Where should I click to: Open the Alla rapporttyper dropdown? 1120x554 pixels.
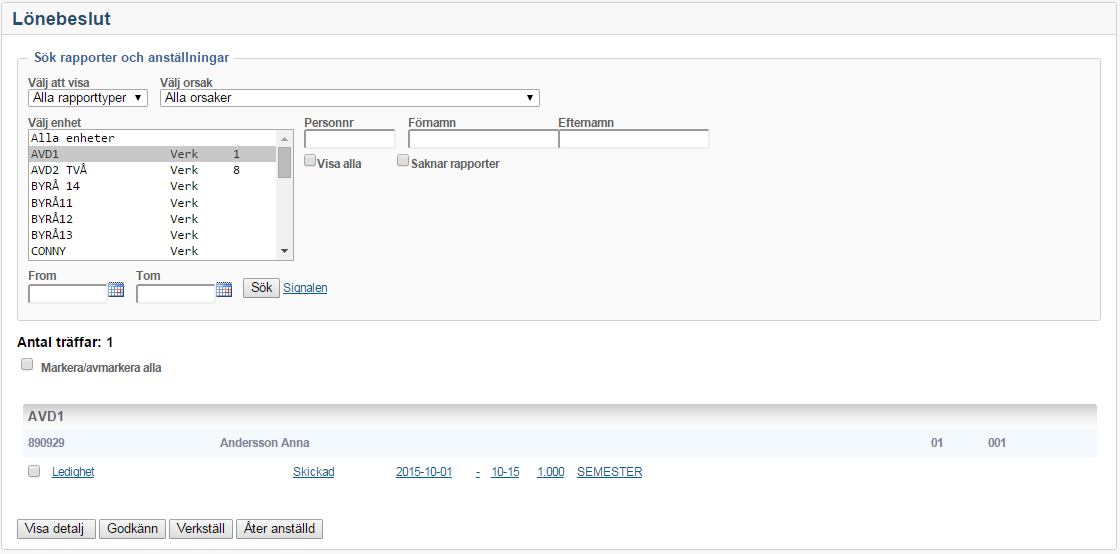(x=88, y=98)
